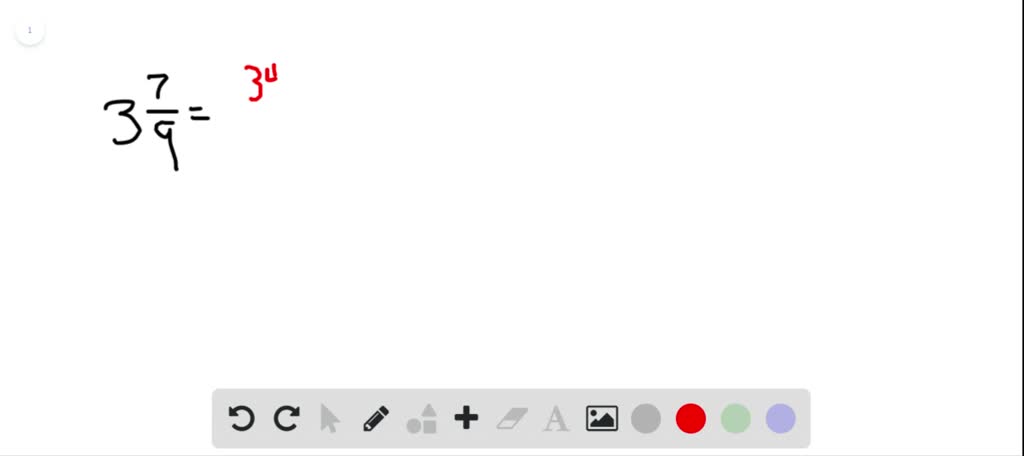Pick the gray color swatch
Viewport: 1024px width, 456px height.
click(x=646, y=419)
